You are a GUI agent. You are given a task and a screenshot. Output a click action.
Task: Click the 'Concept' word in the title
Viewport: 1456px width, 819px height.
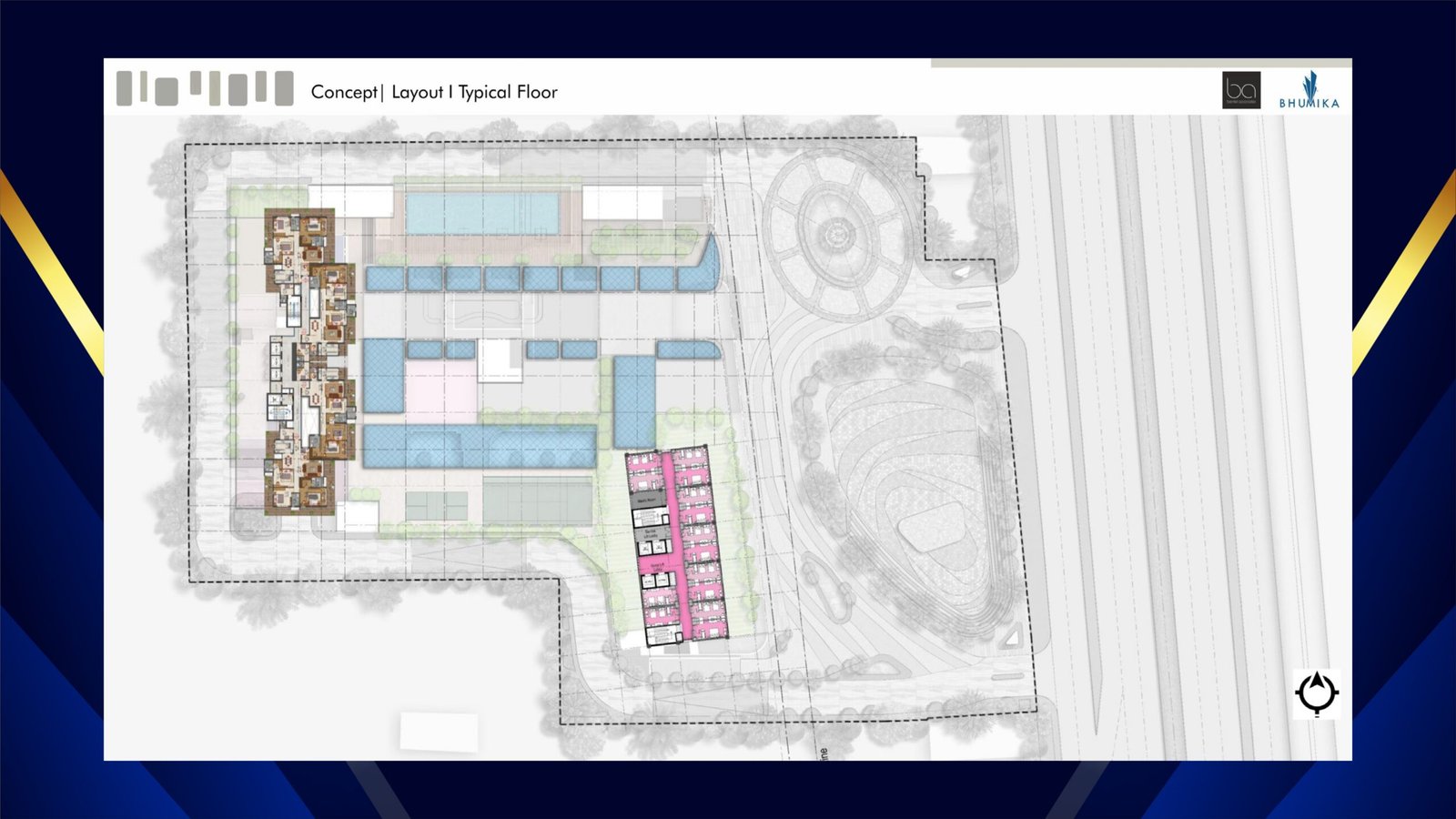[x=343, y=92]
